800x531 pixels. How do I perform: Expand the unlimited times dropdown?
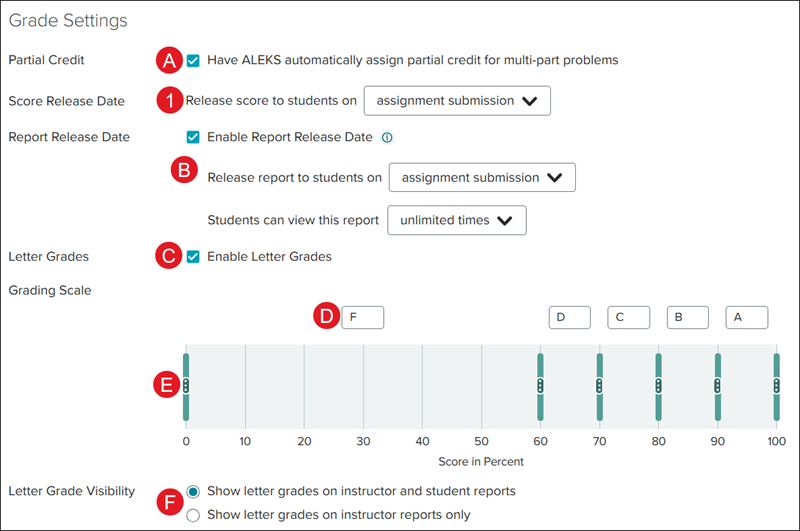click(x=456, y=220)
